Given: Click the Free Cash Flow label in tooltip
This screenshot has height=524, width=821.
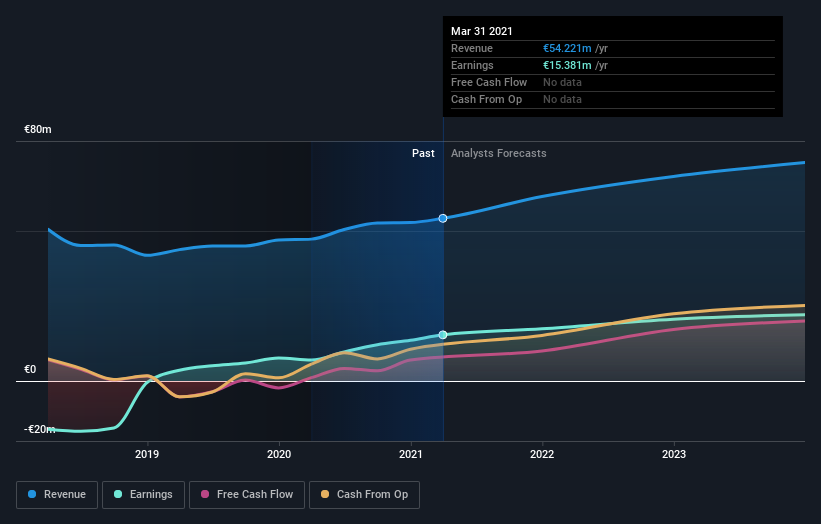Looking at the screenshot, I should click(489, 82).
